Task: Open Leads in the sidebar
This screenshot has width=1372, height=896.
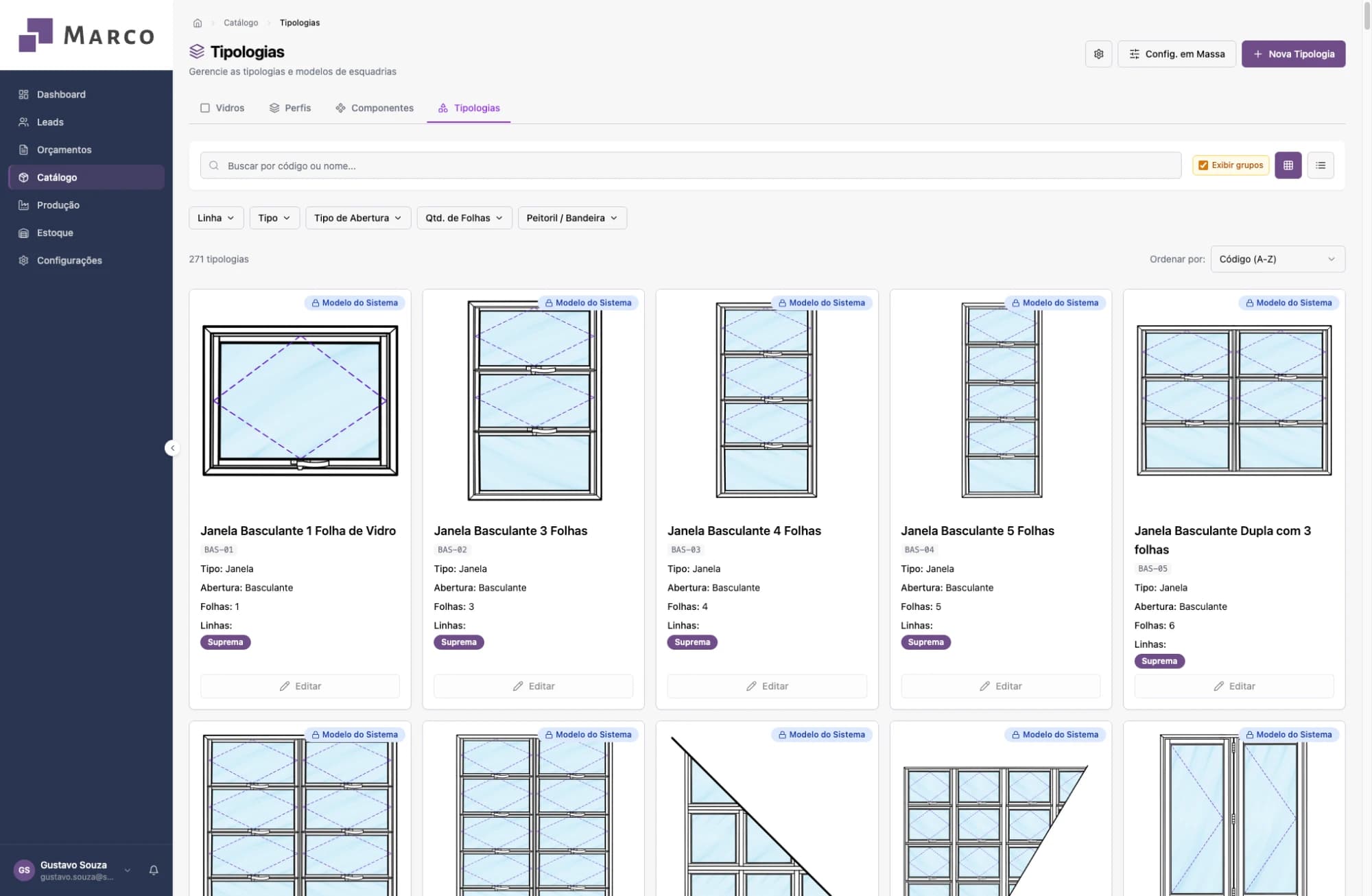Action: [86, 122]
